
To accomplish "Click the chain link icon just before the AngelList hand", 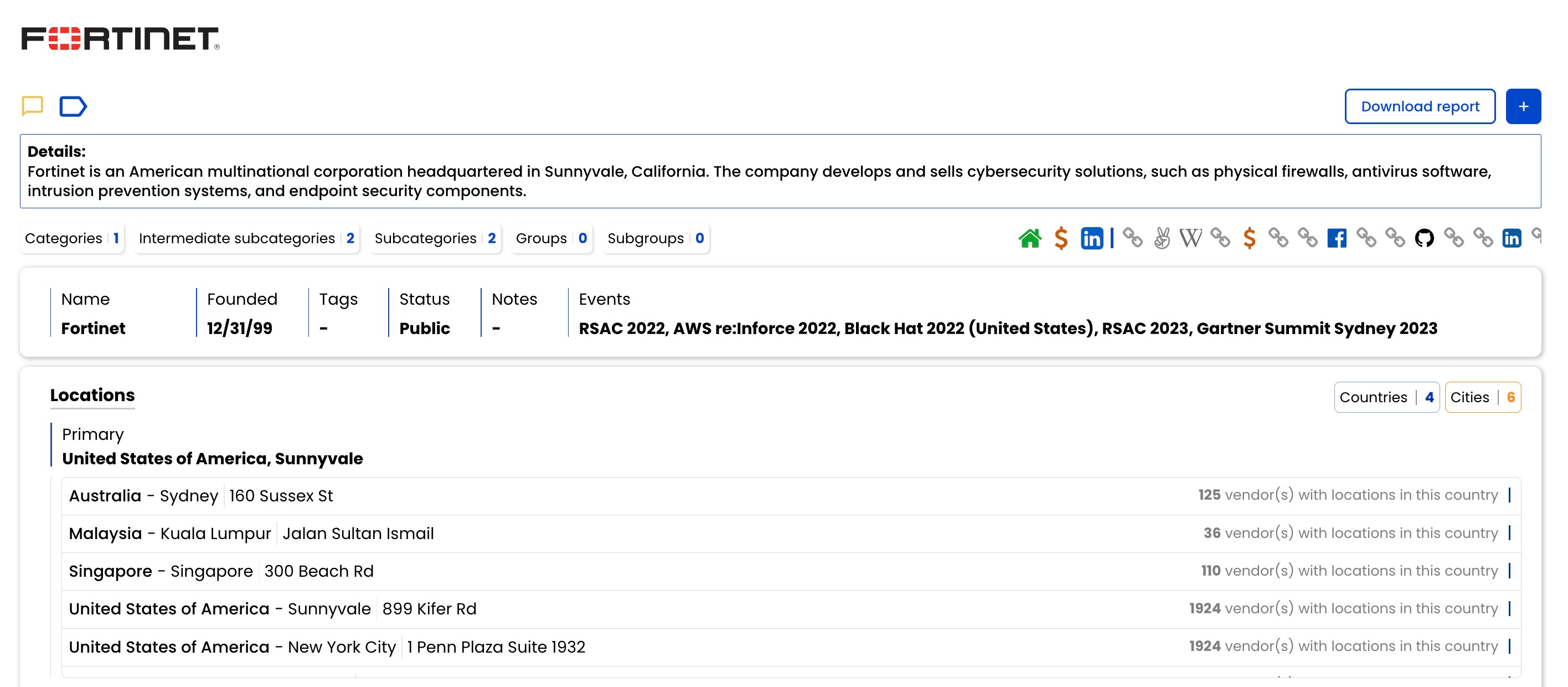I will click(1133, 238).
